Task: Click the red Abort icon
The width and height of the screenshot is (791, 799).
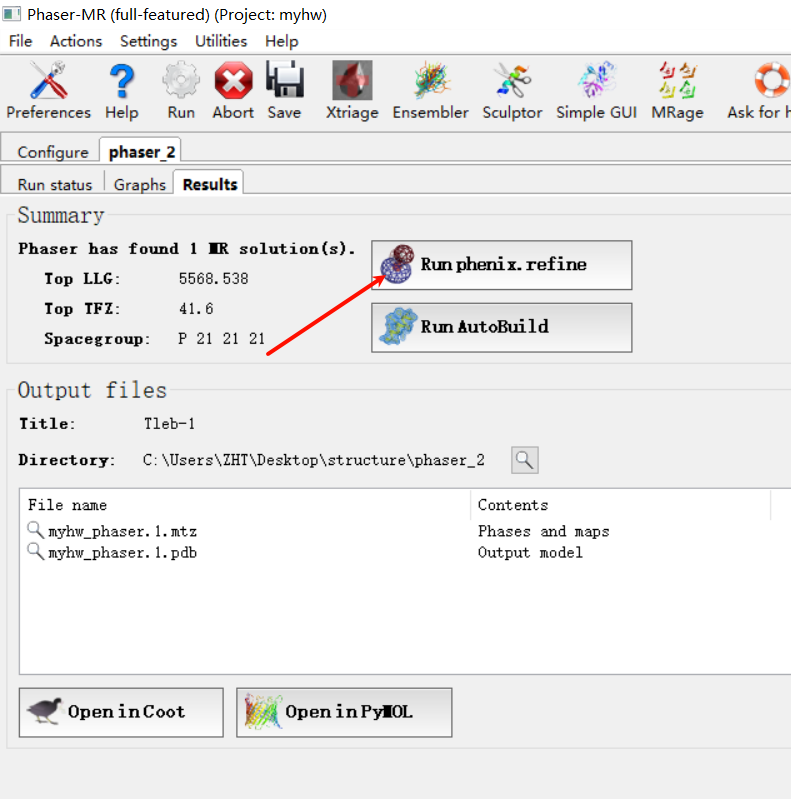Action: [x=233, y=80]
